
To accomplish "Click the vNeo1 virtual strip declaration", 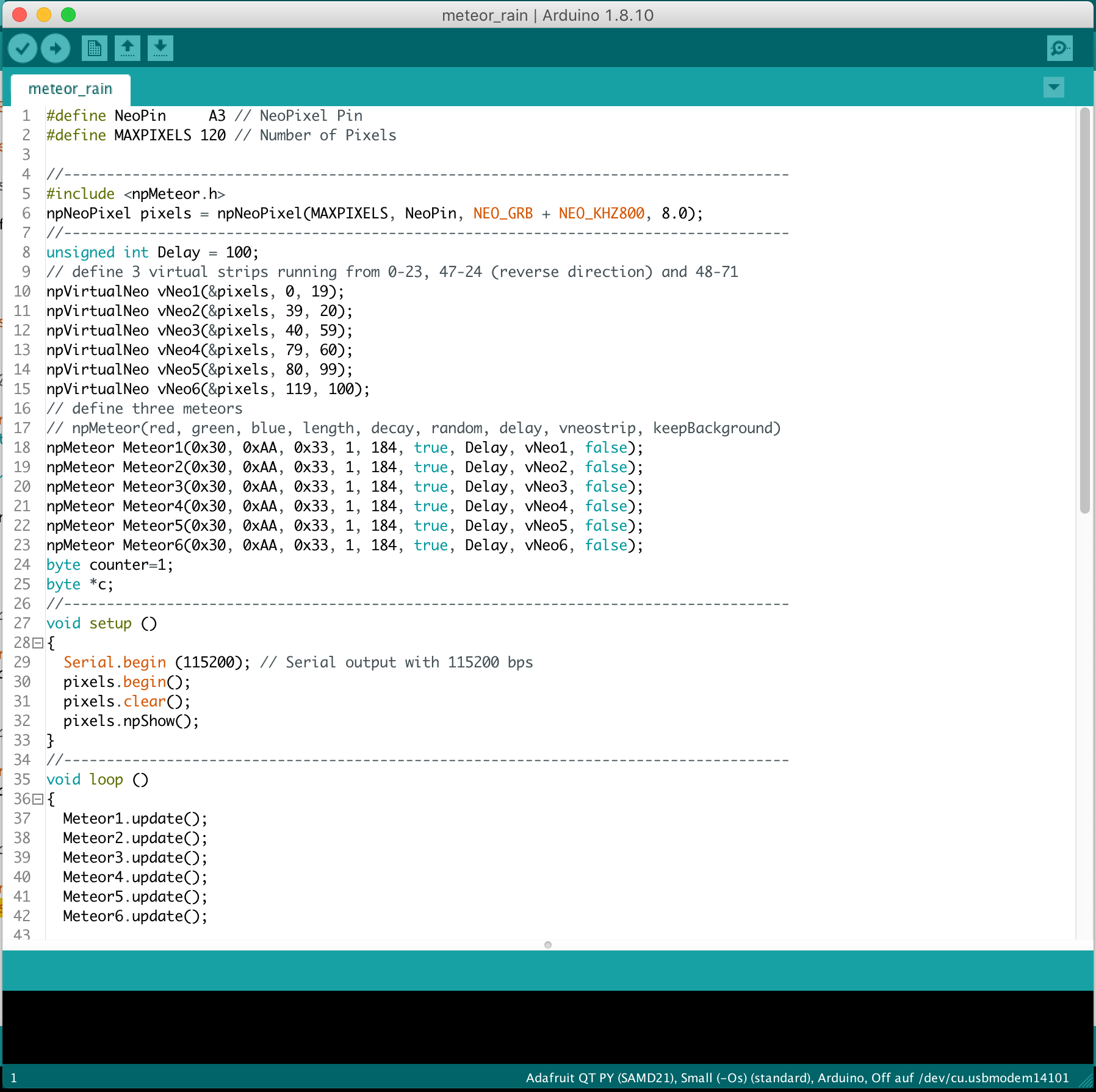I will (x=195, y=292).
